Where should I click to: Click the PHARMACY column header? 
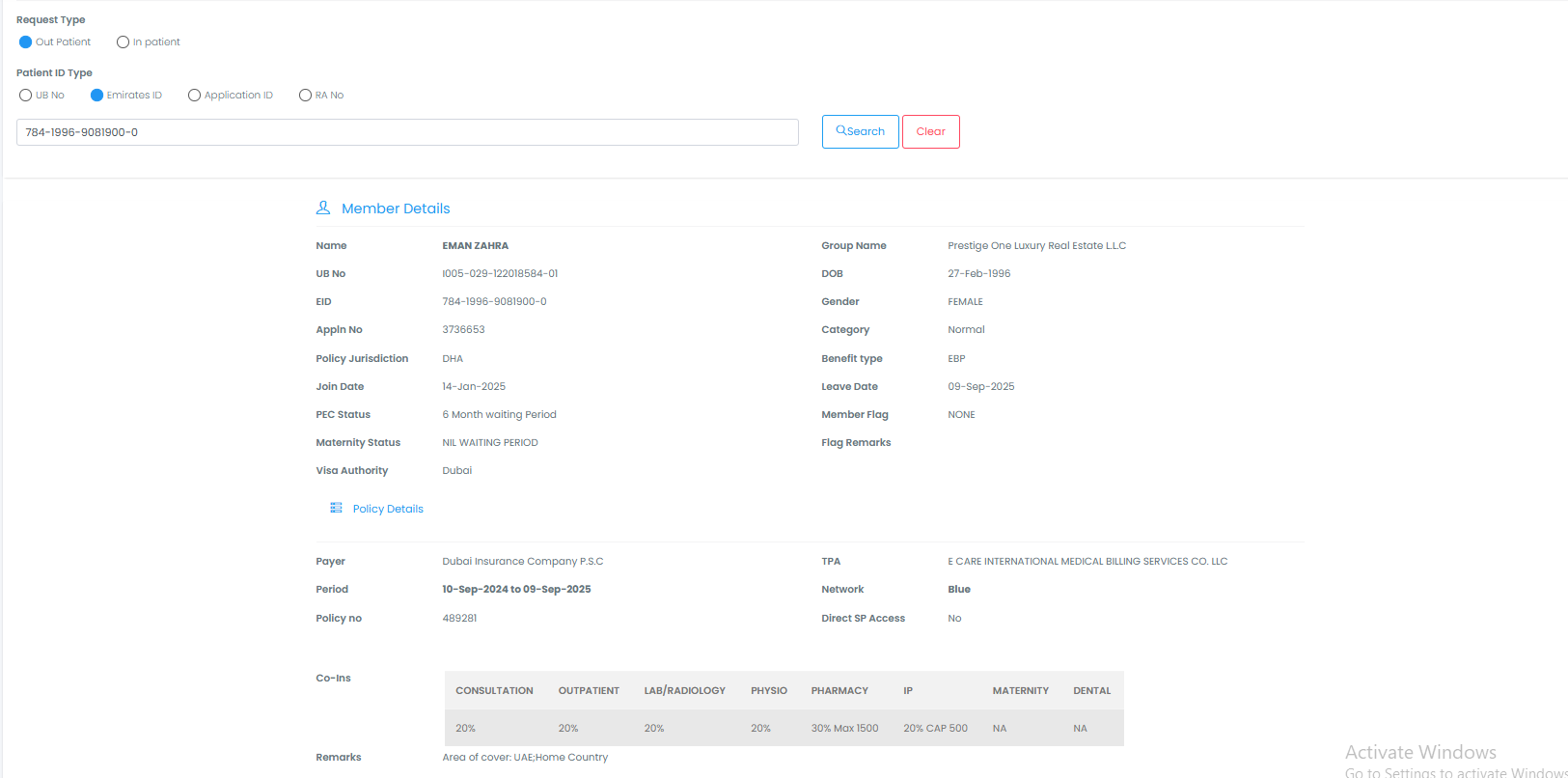(839, 691)
